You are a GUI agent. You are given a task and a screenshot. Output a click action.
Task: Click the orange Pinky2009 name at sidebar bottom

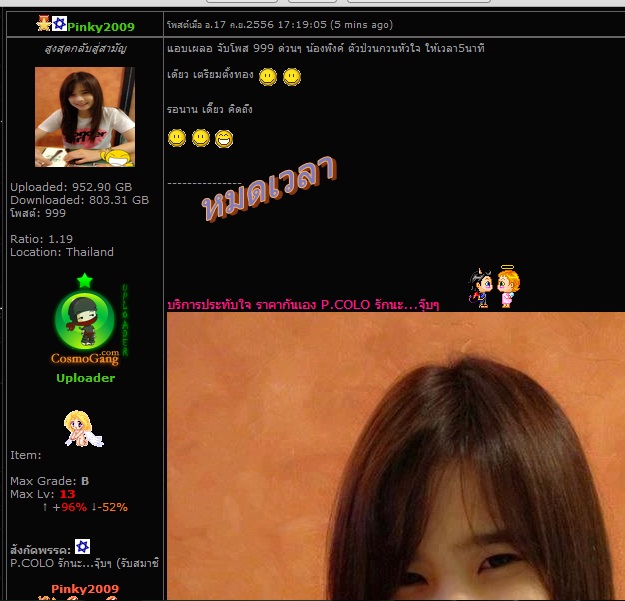pyautogui.click(x=85, y=589)
